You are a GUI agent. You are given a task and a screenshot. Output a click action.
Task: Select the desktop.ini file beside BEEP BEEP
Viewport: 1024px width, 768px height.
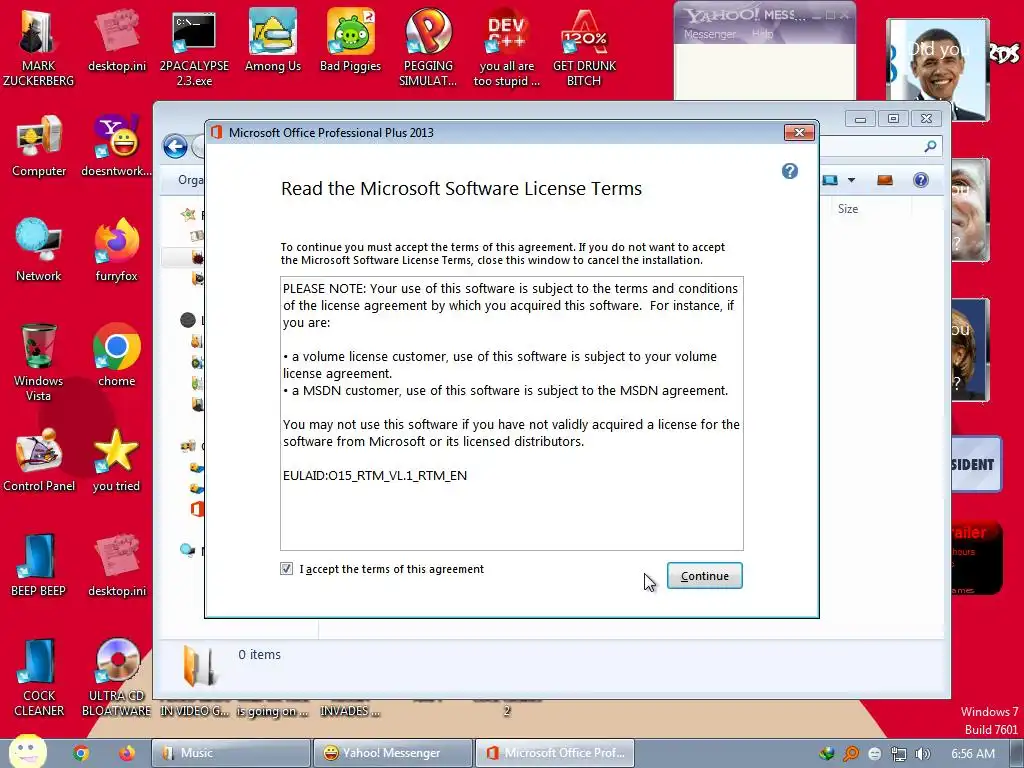point(117,566)
